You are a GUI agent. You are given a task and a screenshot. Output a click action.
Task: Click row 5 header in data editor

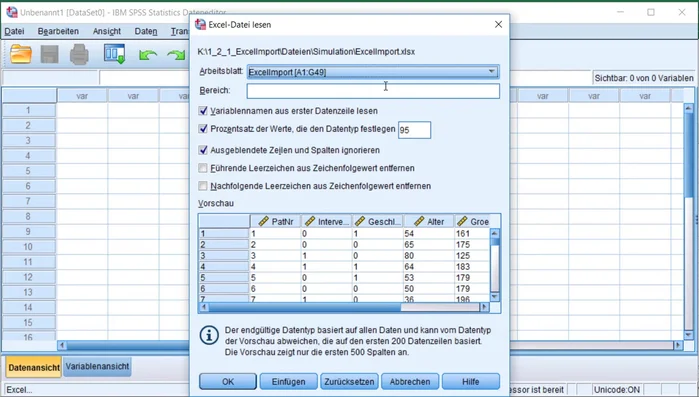(x=29, y=171)
